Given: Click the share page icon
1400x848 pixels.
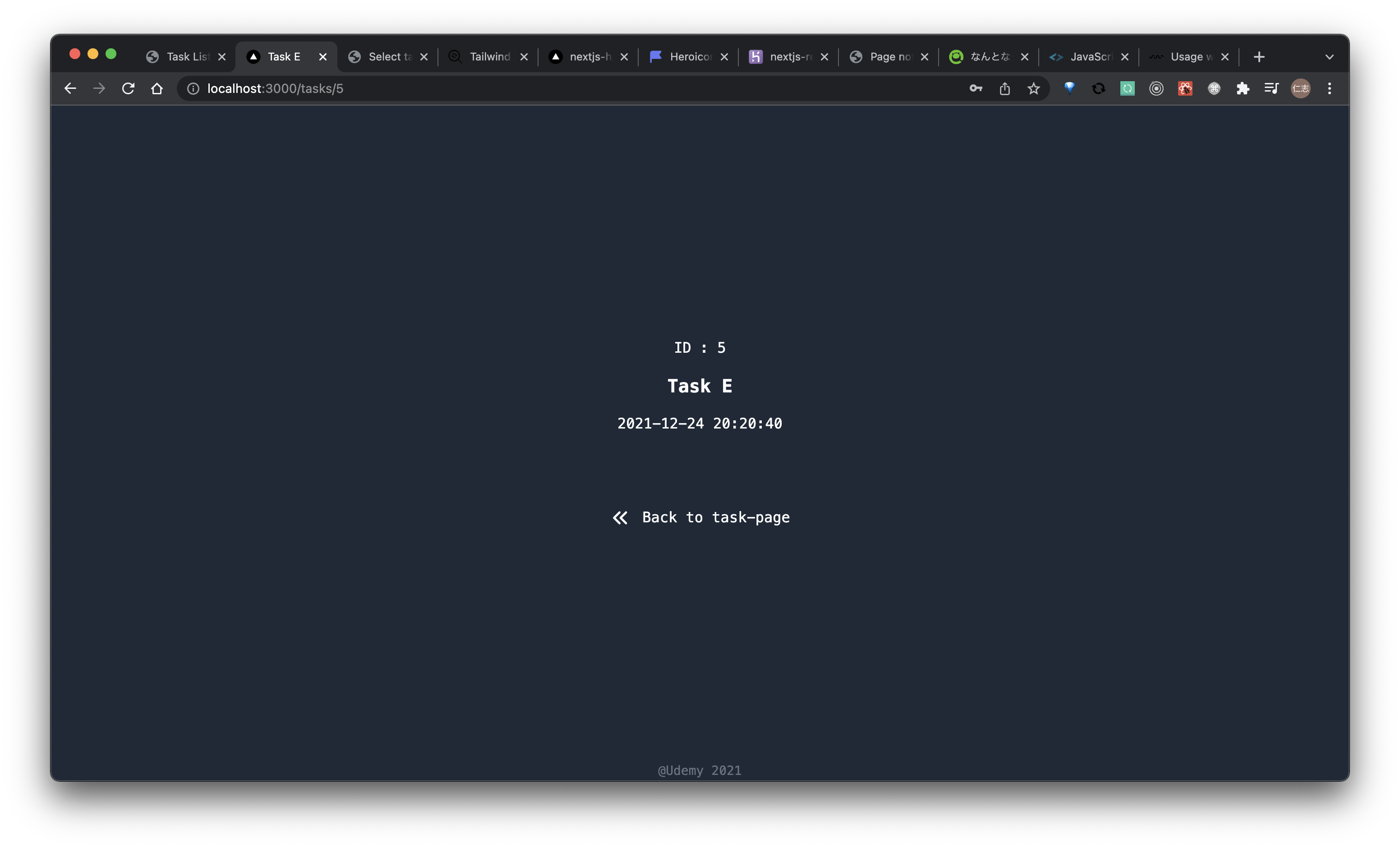Looking at the screenshot, I should click(x=1004, y=89).
